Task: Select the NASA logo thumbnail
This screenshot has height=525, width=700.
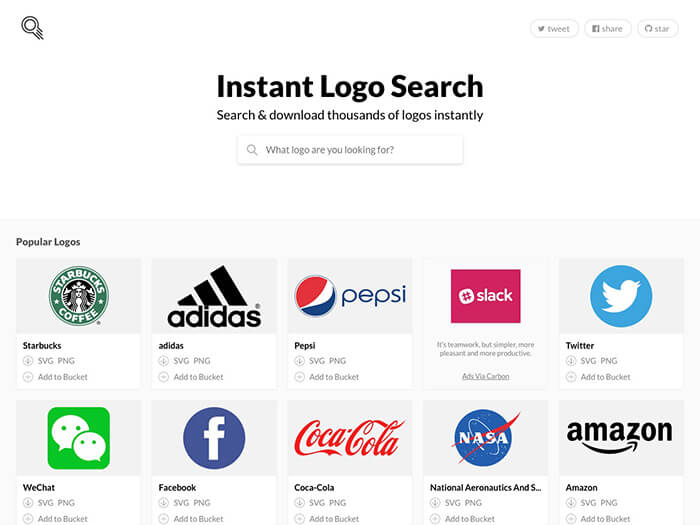Action: [486, 438]
